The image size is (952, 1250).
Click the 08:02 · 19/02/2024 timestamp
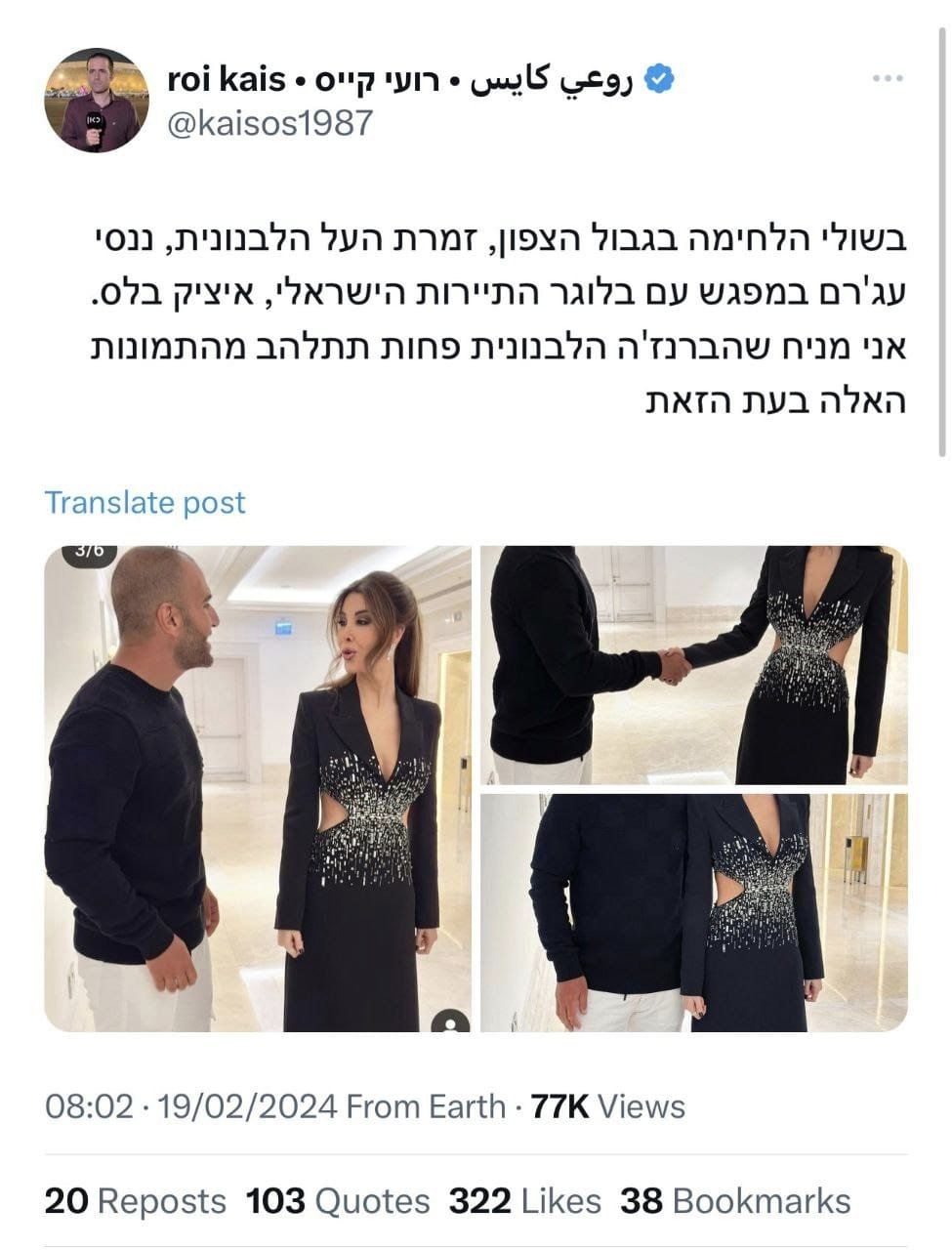pyautogui.click(x=191, y=1106)
